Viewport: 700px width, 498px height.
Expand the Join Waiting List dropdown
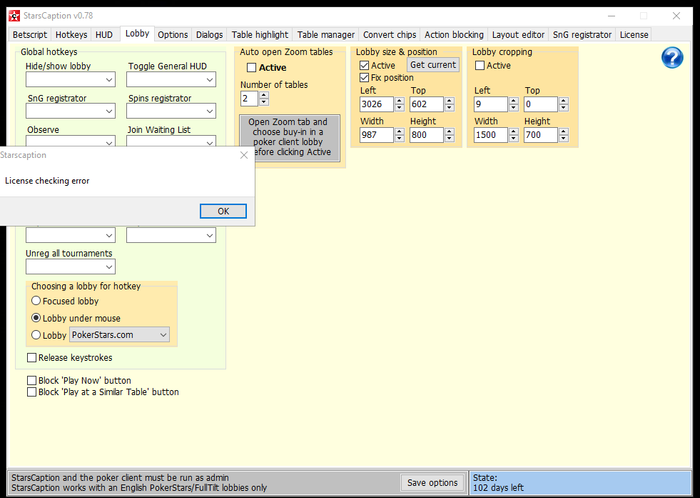[171, 141]
